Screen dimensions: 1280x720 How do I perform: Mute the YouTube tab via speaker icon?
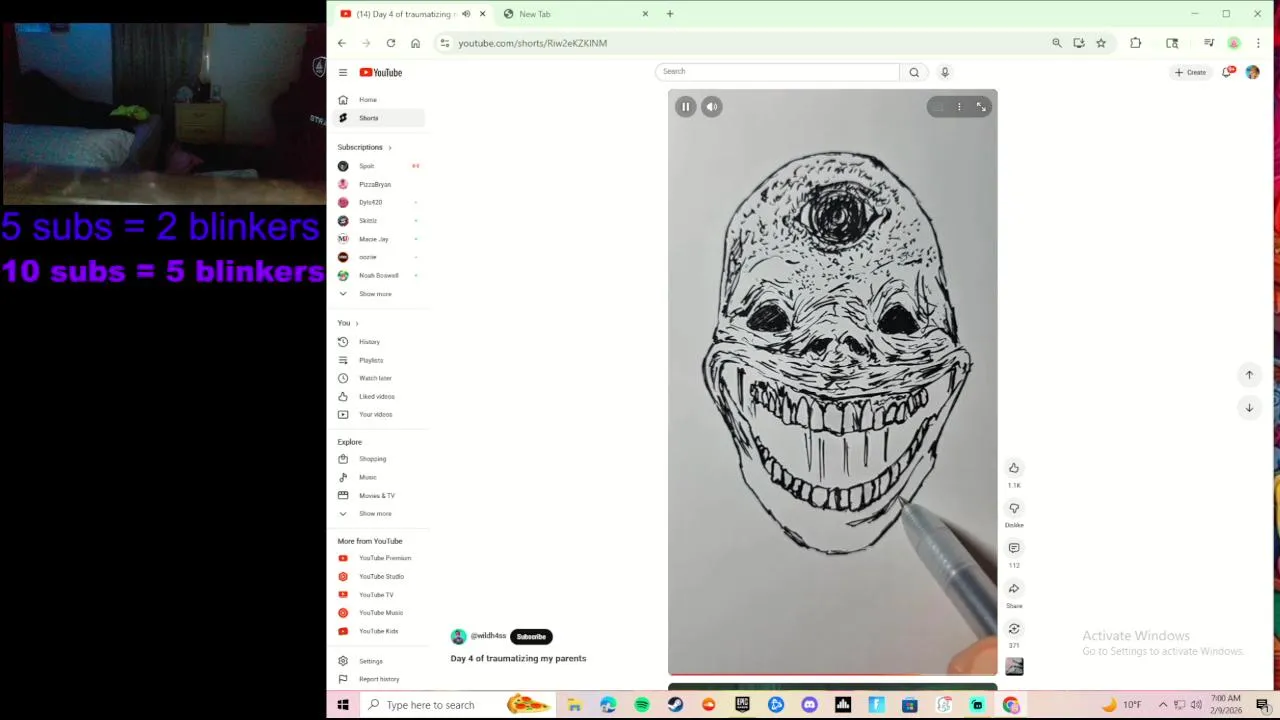(466, 14)
